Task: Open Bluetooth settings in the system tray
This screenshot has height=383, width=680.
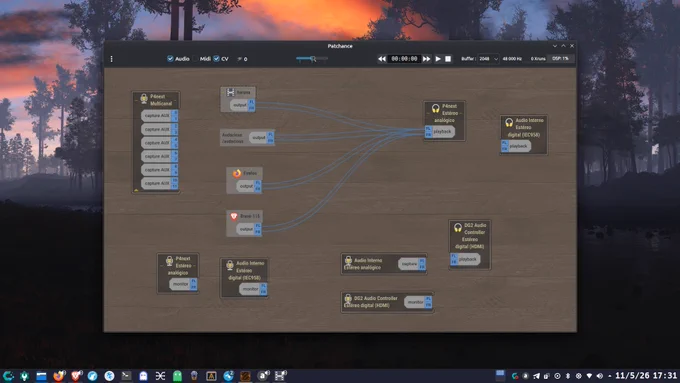Action: click(568, 376)
